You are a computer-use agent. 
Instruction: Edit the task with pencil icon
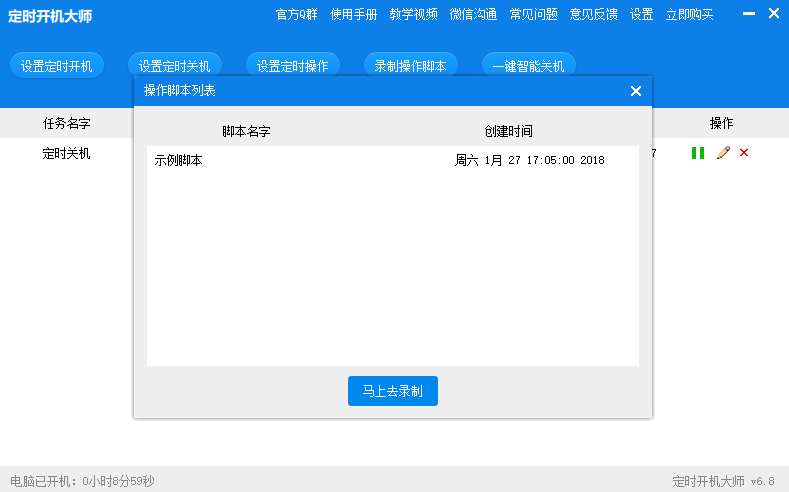[x=723, y=153]
